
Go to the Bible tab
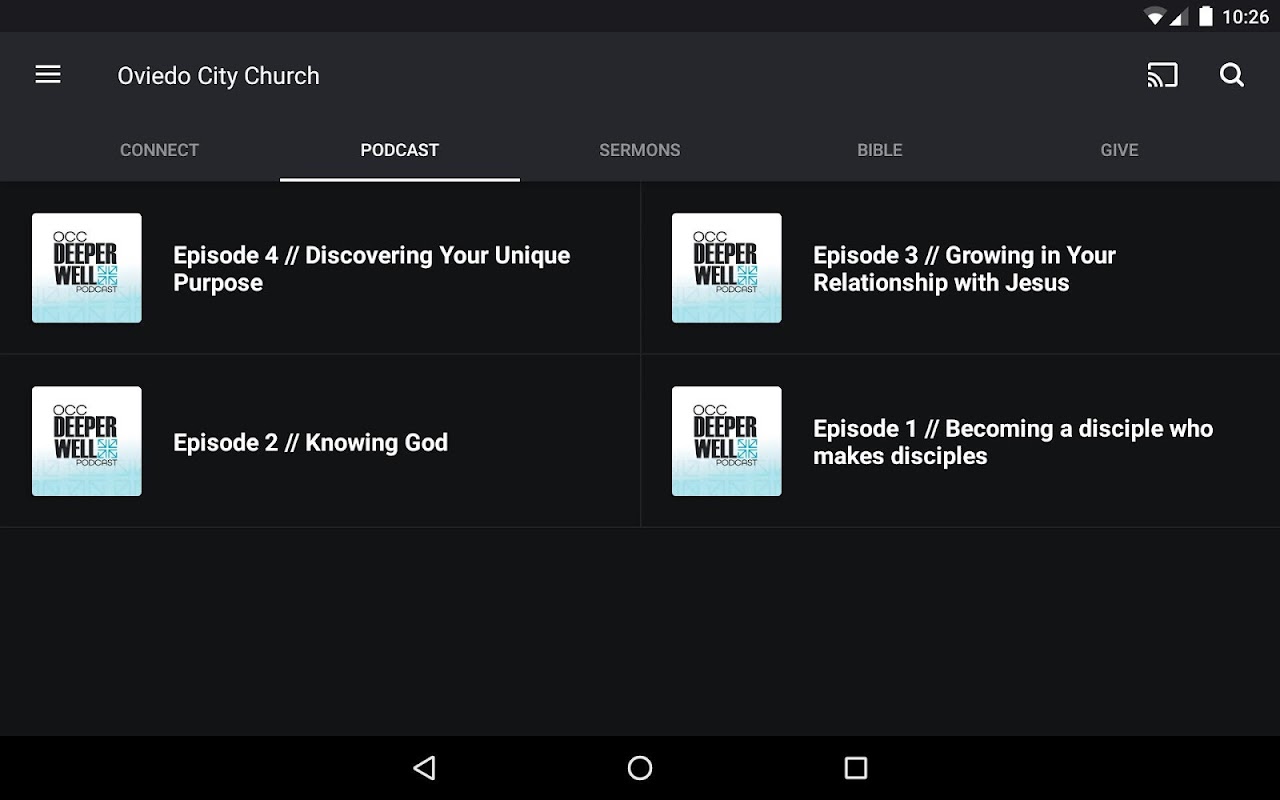[x=880, y=150]
